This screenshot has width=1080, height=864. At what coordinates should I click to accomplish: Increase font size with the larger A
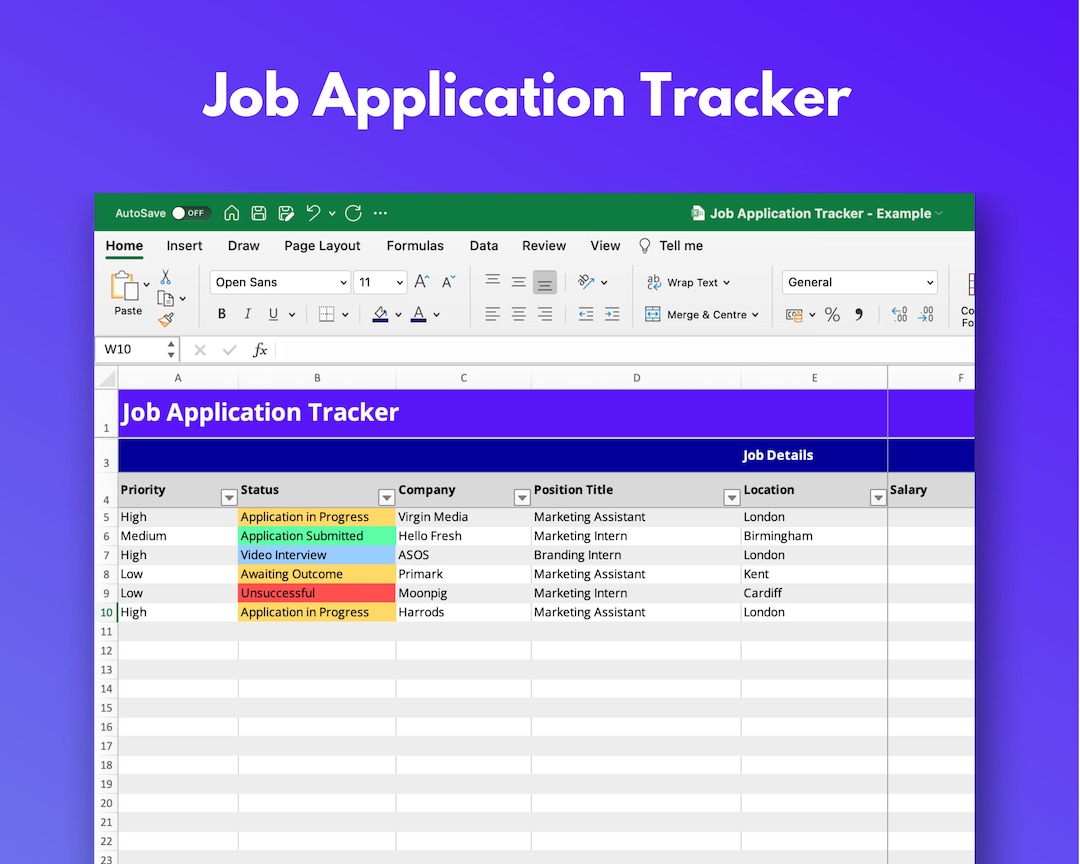[x=422, y=282]
